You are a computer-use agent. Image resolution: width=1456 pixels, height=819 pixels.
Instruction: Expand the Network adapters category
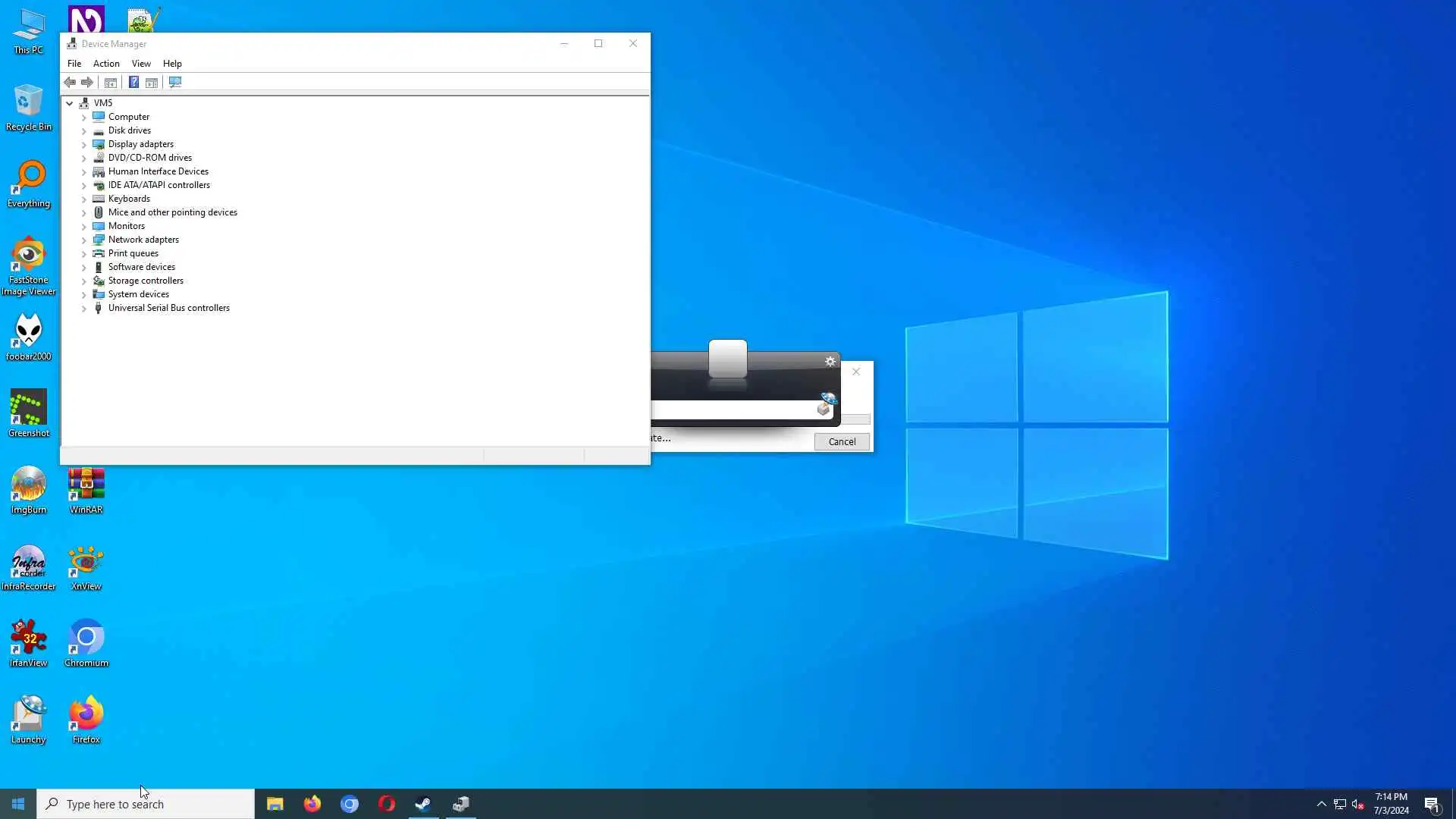click(x=84, y=240)
